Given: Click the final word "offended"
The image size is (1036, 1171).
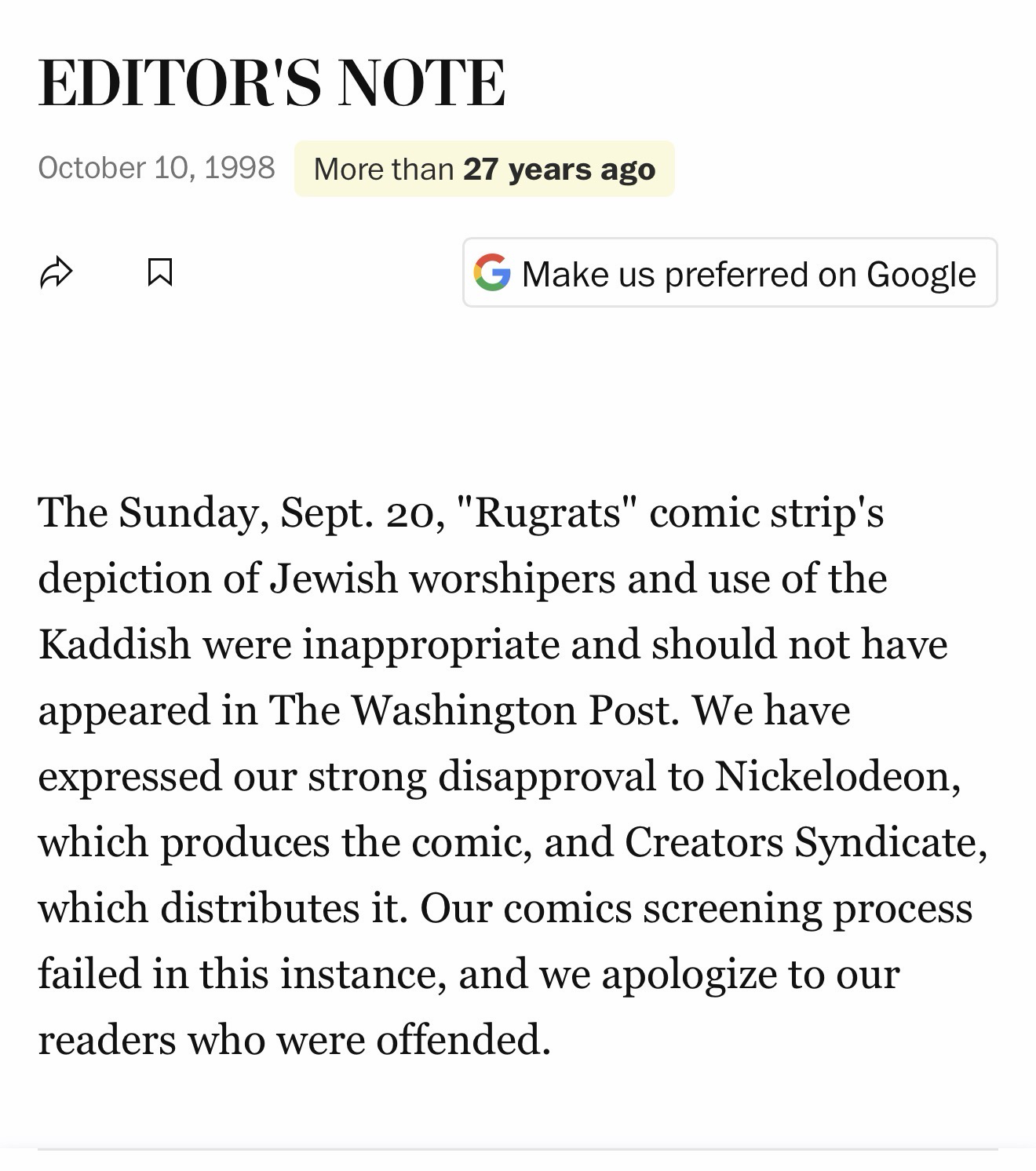Looking at the screenshot, I should (x=462, y=1041).
